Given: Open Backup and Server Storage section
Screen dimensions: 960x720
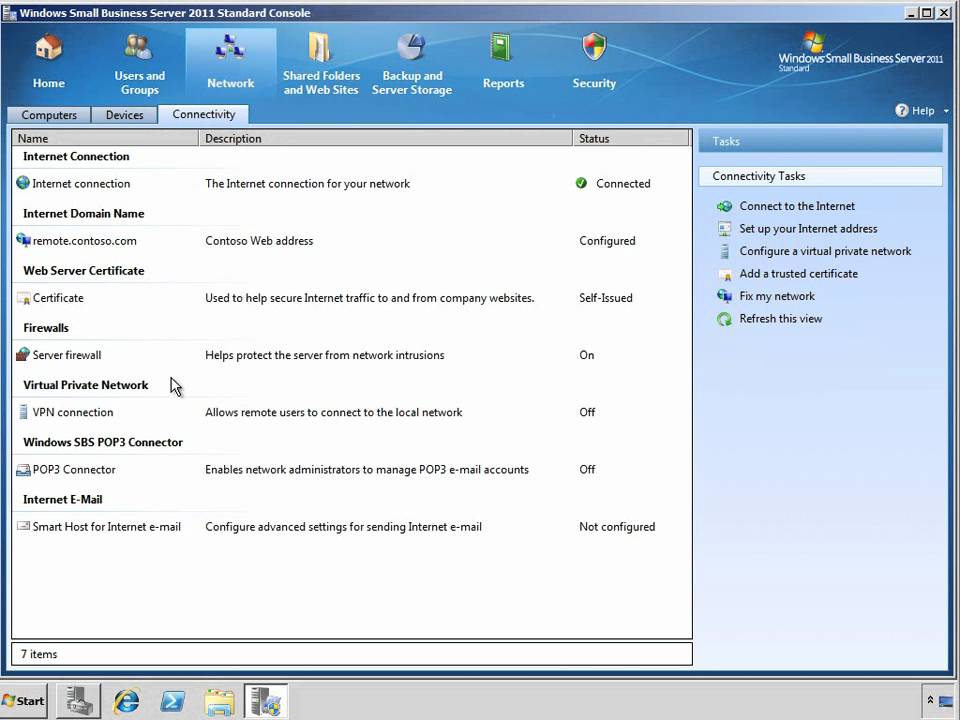Looking at the screenshot, I should pyautogui.click(x=412, y=64).
